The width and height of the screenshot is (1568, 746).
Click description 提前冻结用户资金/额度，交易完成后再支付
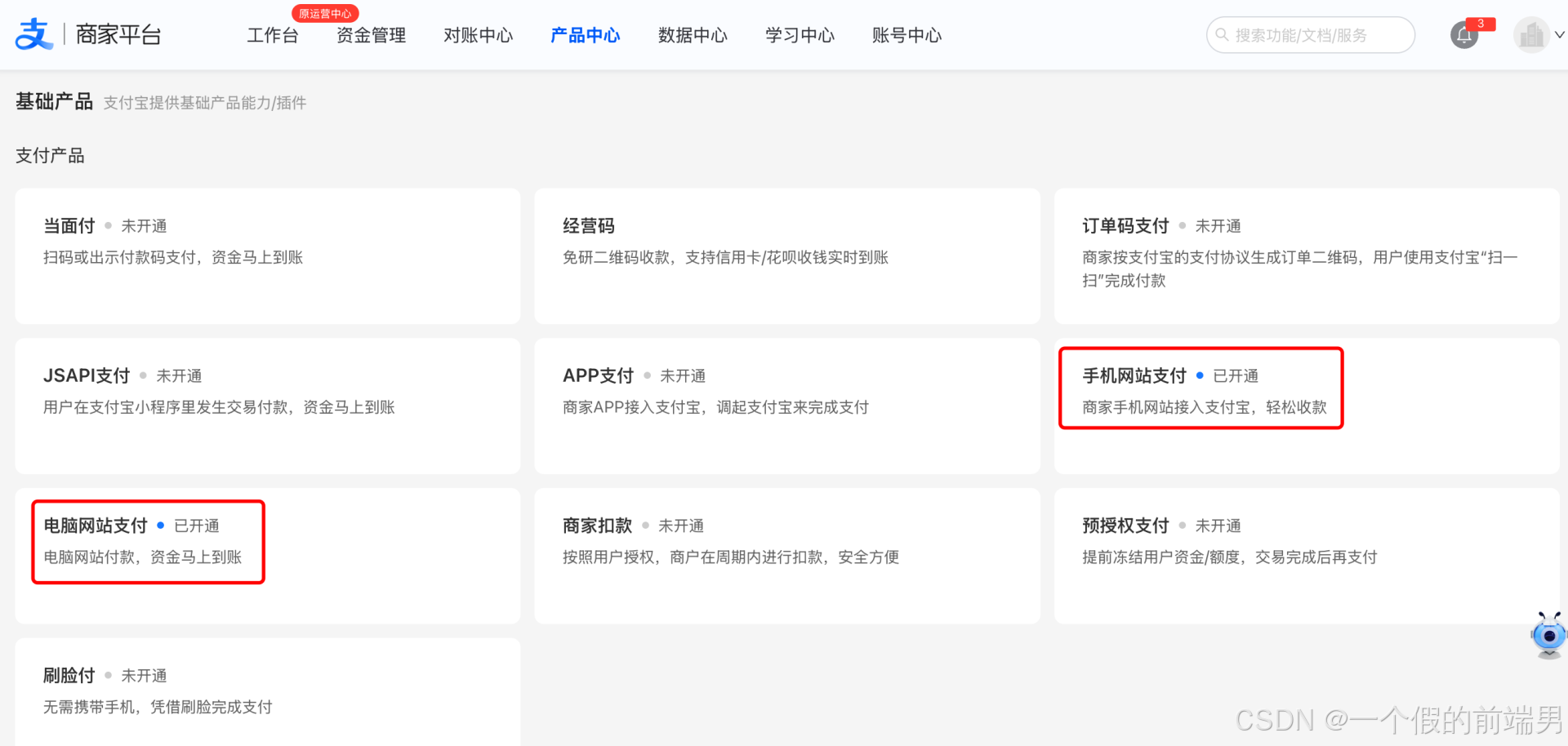click(x=1230, y=557)
